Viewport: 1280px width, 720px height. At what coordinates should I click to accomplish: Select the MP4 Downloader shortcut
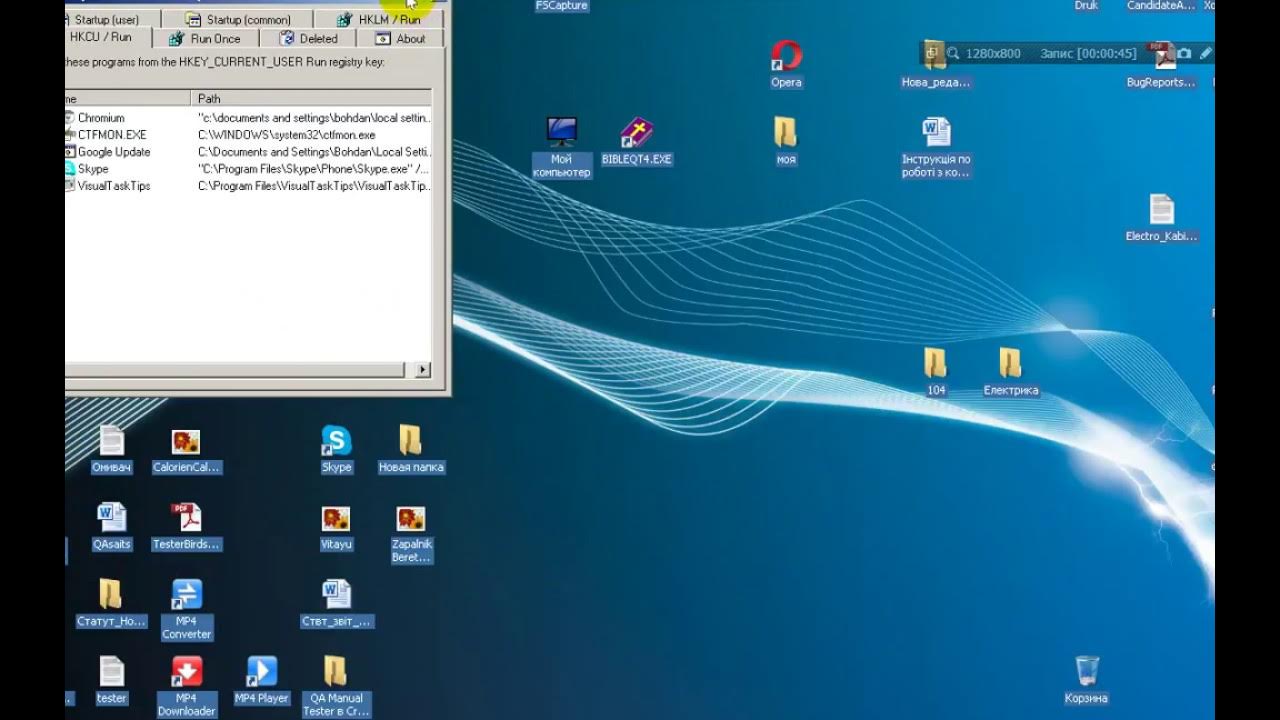pyautogui.click(x=186, y=686)
